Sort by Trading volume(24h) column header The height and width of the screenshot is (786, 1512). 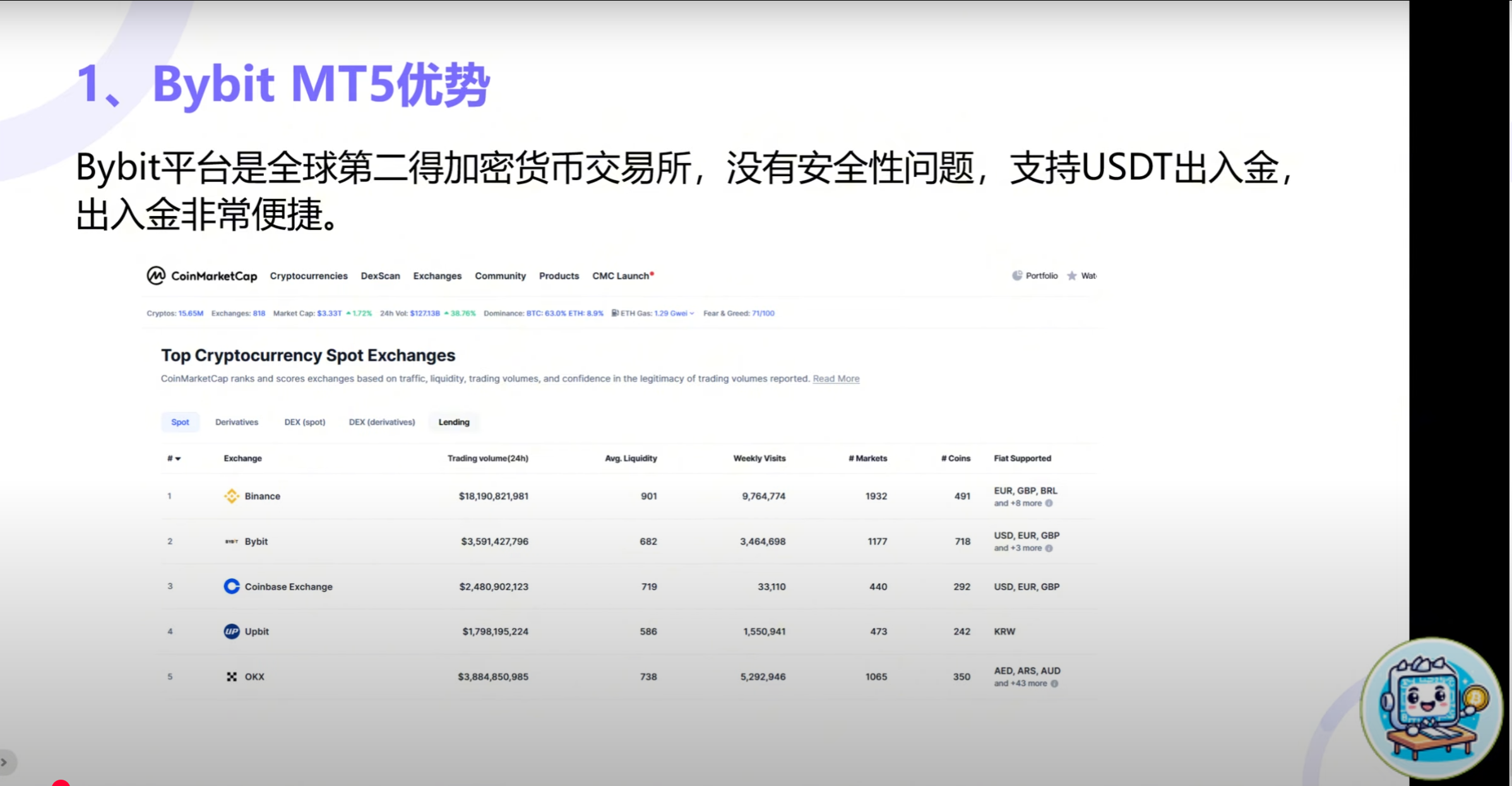point(488,458)
